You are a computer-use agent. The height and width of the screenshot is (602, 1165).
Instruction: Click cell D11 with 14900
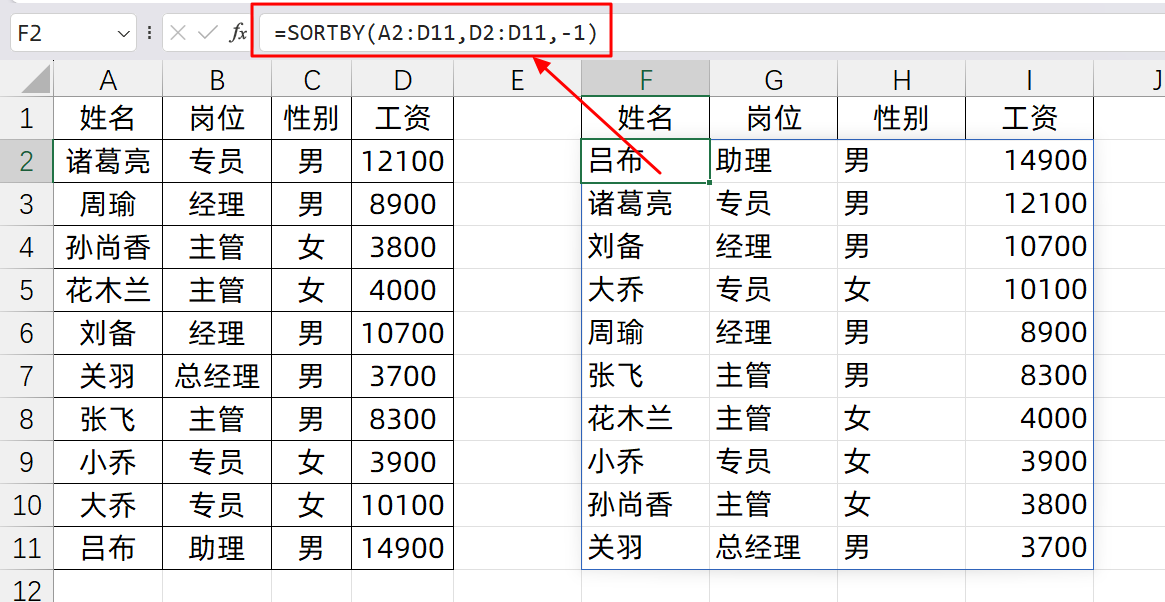(403, 548)
